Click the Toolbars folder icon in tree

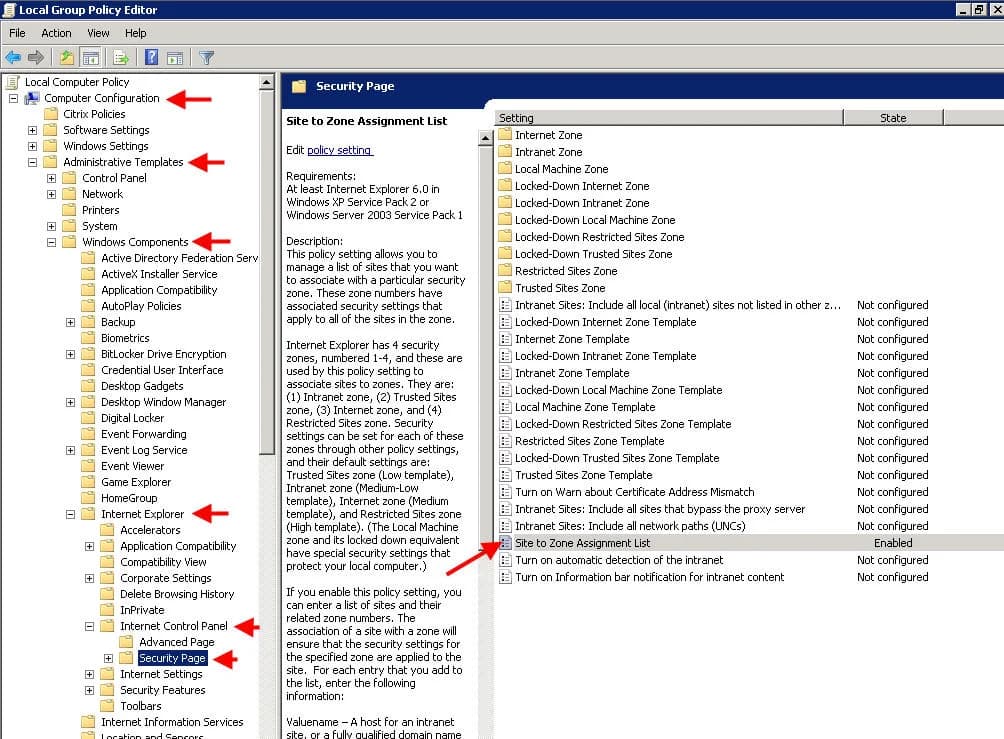tap(108, 706)
